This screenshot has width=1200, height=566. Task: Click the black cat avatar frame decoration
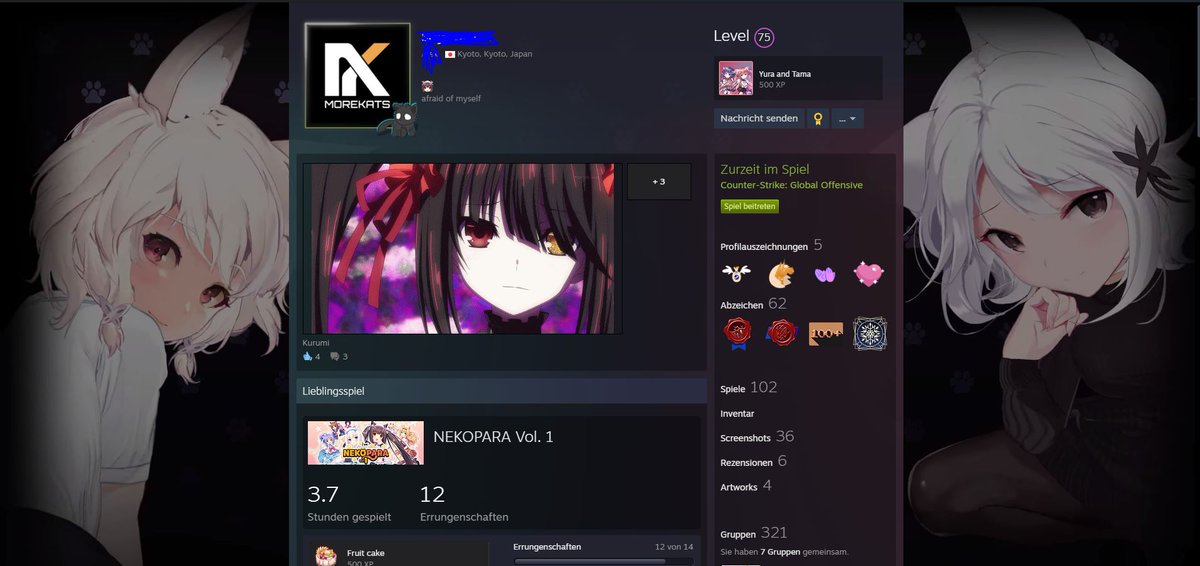(398, 118)
